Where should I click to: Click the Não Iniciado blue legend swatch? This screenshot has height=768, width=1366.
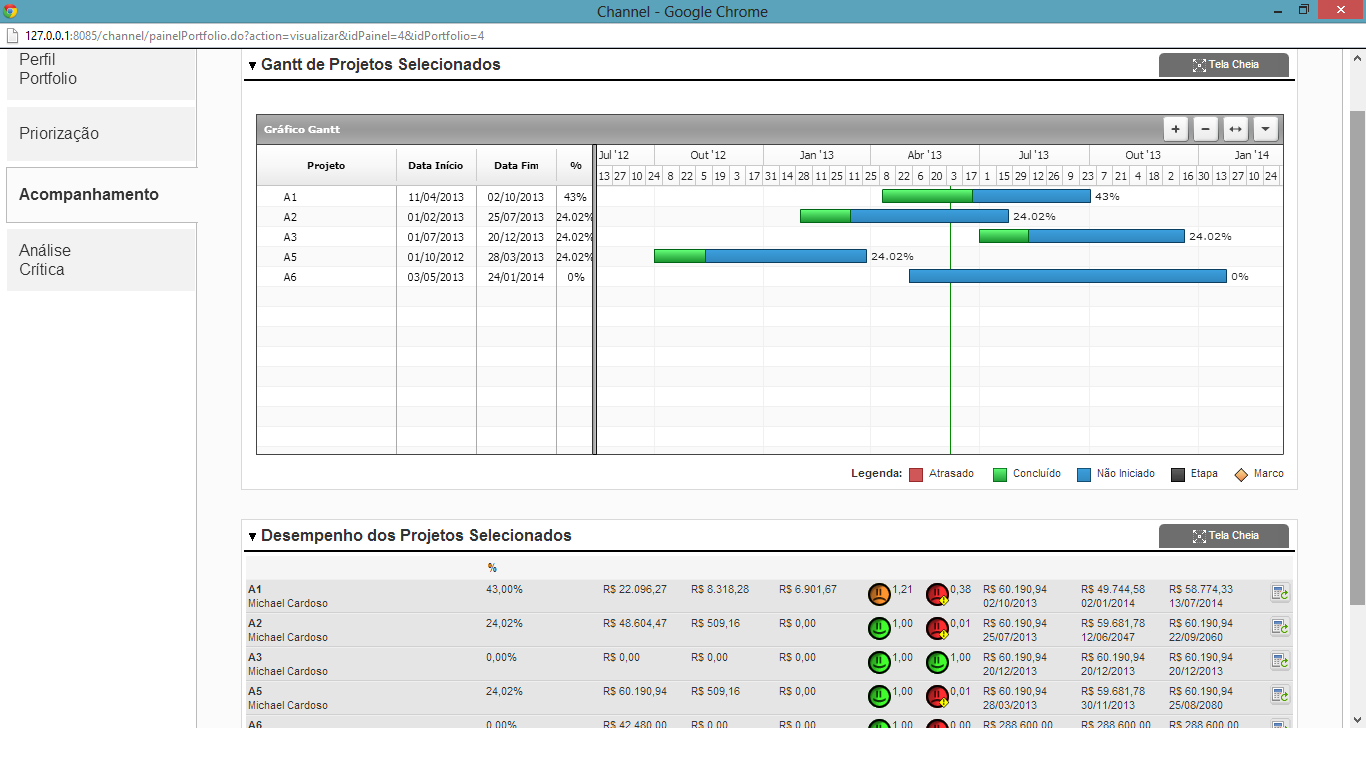tap(1084, 475)
